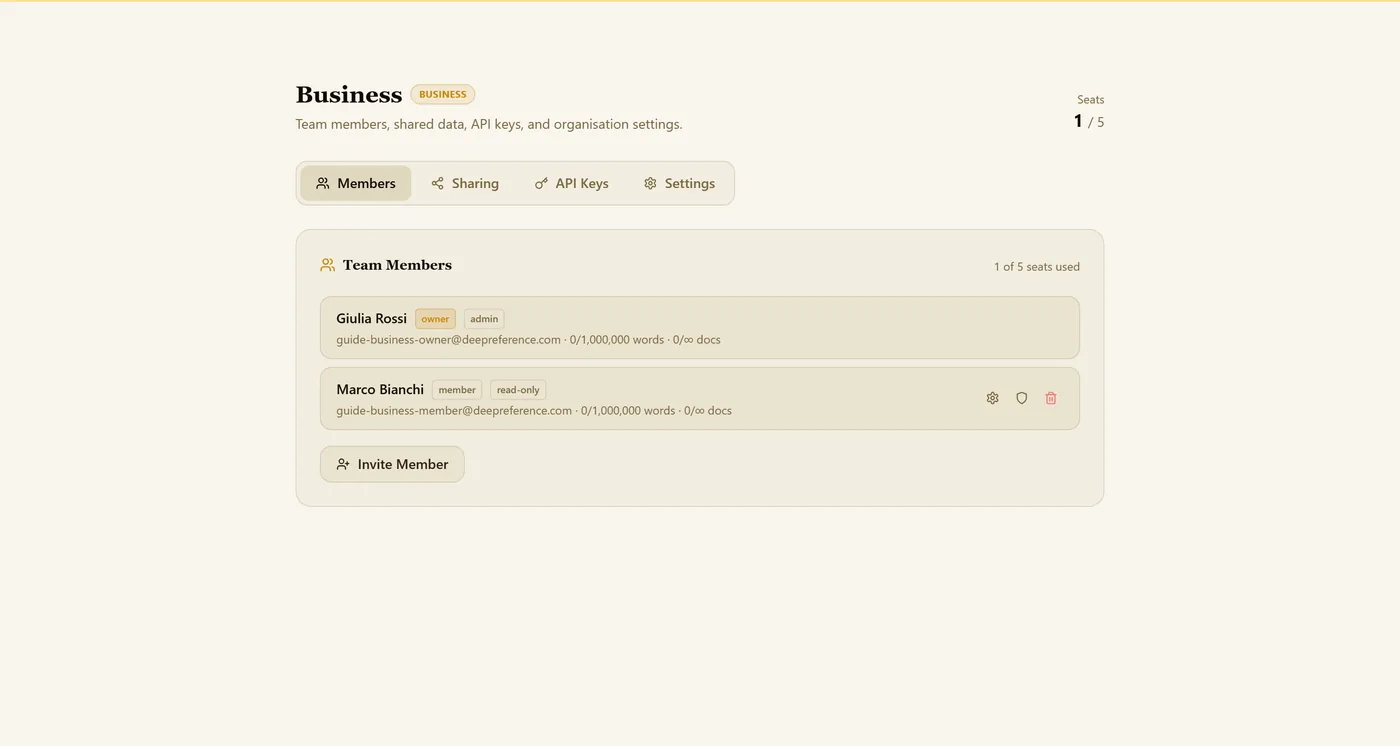Click the Team Members people icon

[327, 265]
